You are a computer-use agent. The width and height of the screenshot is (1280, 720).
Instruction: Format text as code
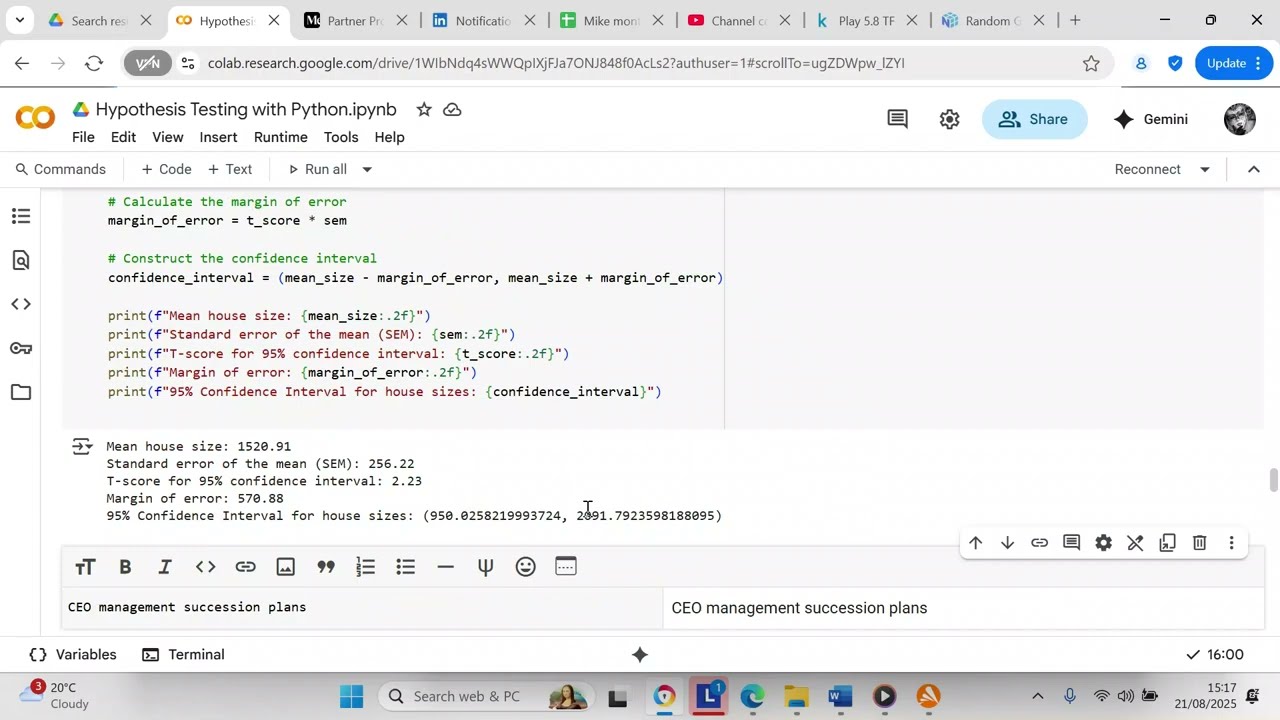tap(205, 567)
